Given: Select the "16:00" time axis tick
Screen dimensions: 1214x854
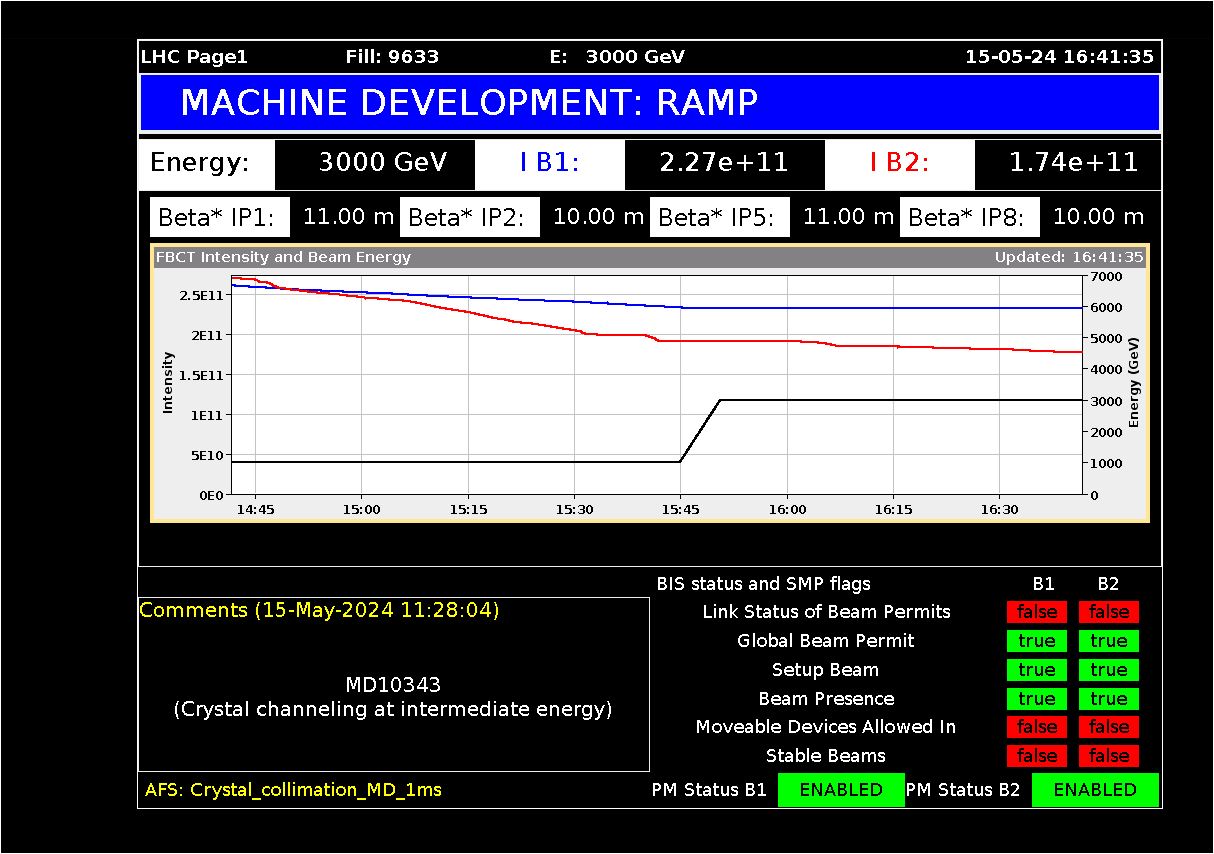Looking at the screenshot, I should (787, 510).
